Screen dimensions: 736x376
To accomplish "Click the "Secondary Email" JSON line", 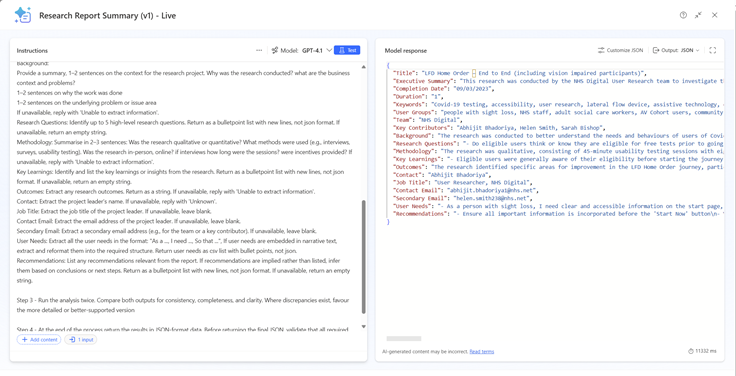I will click(x=462, y=198).
